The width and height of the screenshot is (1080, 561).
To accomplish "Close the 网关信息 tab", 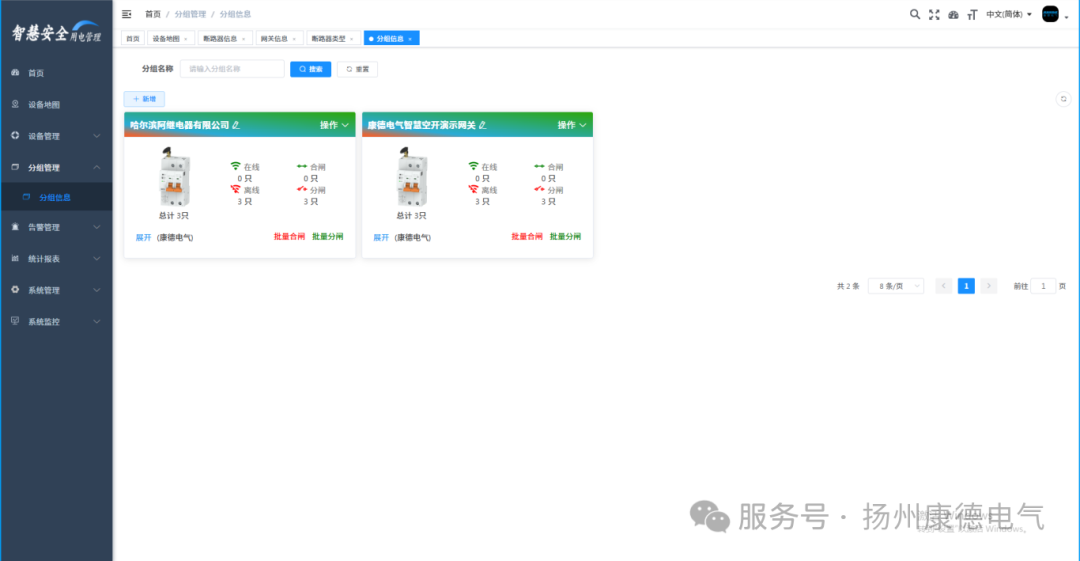I will (294, 39).
